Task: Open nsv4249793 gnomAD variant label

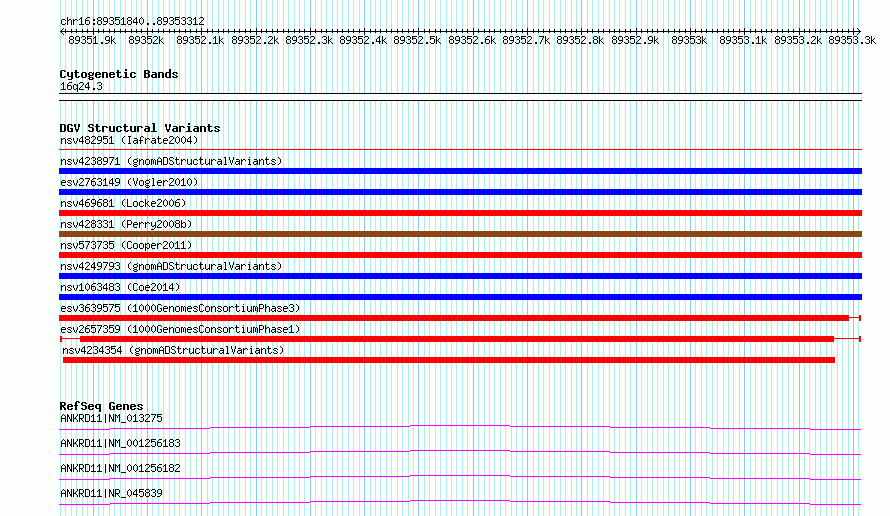Action: click(171, 266)
